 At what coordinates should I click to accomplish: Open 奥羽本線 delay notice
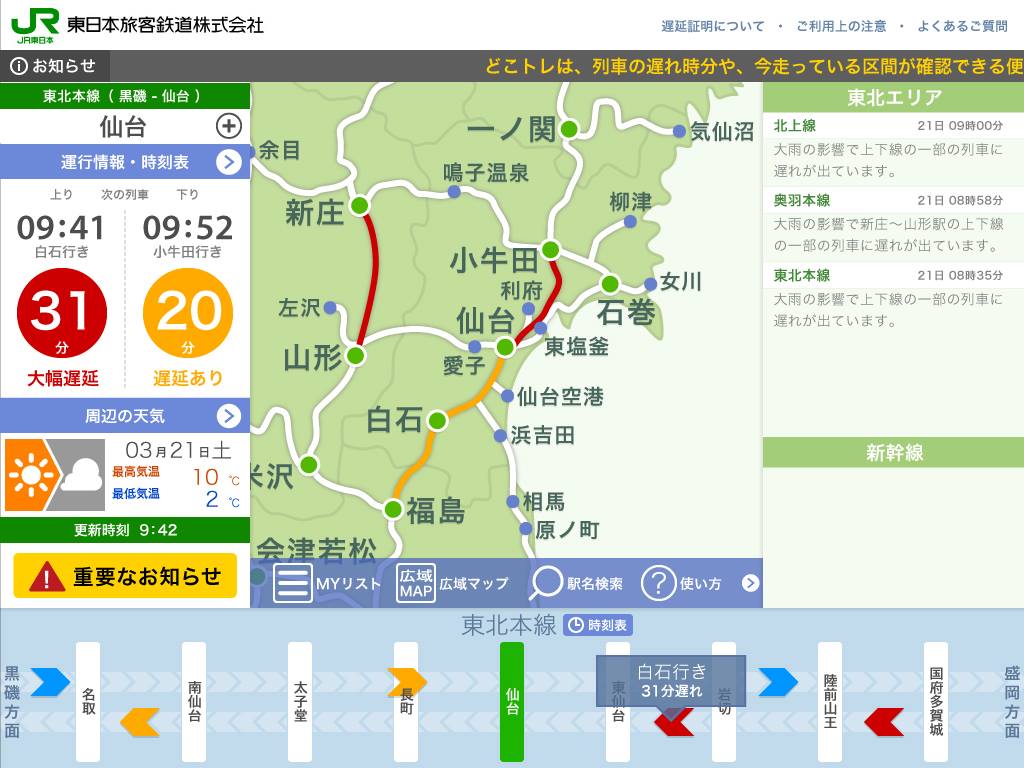[x=893, y=224]
